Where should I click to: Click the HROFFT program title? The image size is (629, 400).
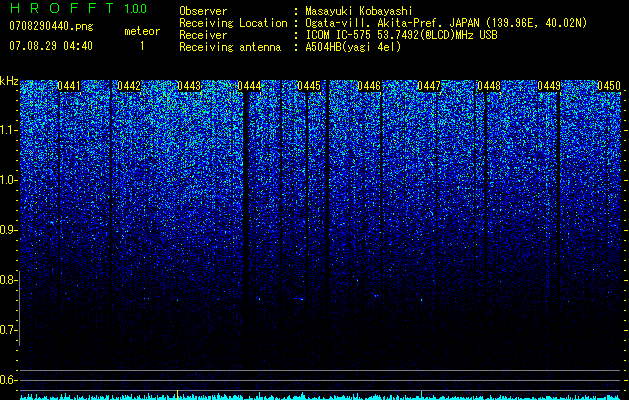(62, 8)
